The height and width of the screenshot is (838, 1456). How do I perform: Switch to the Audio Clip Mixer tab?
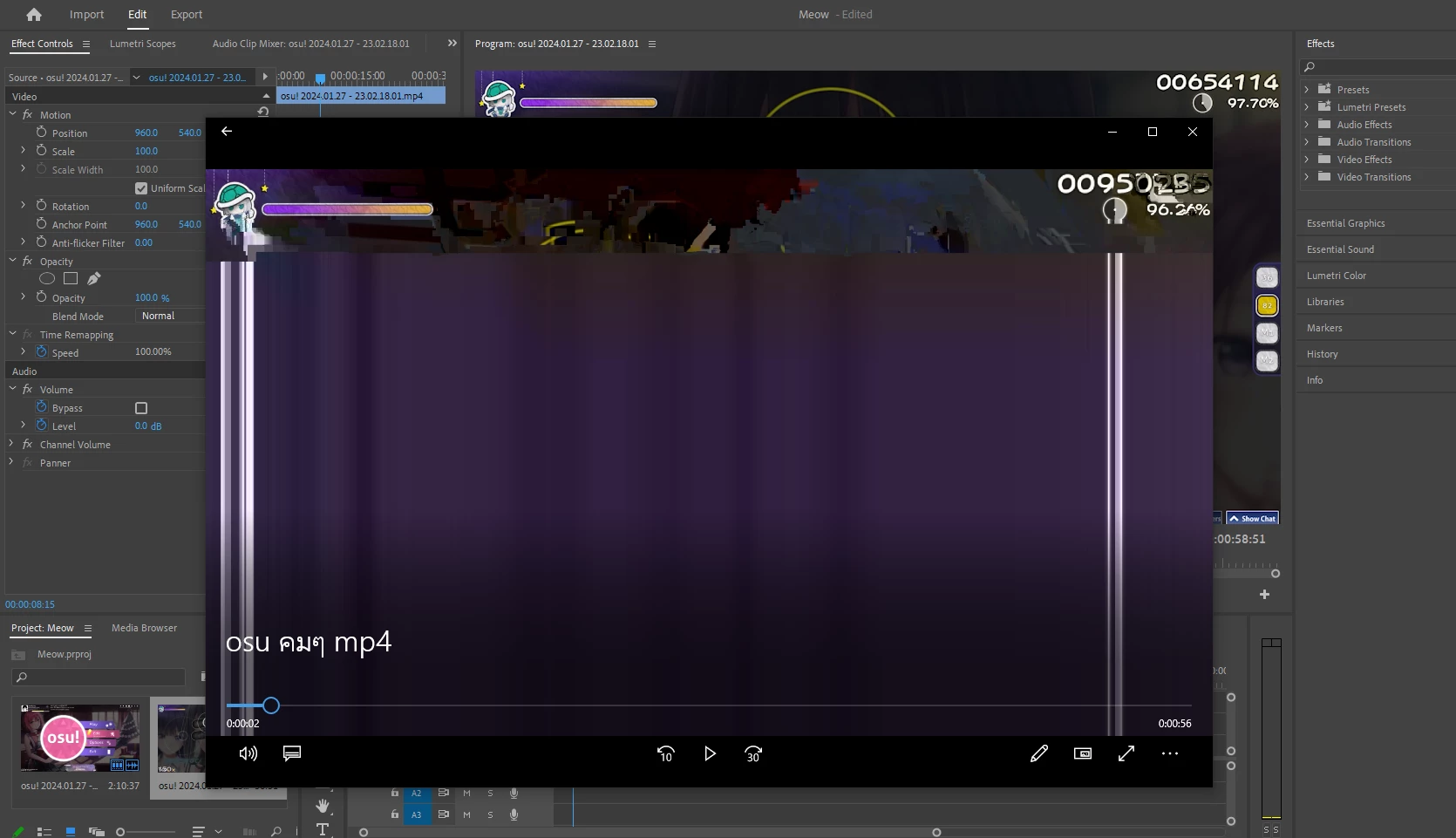(310, 44)
